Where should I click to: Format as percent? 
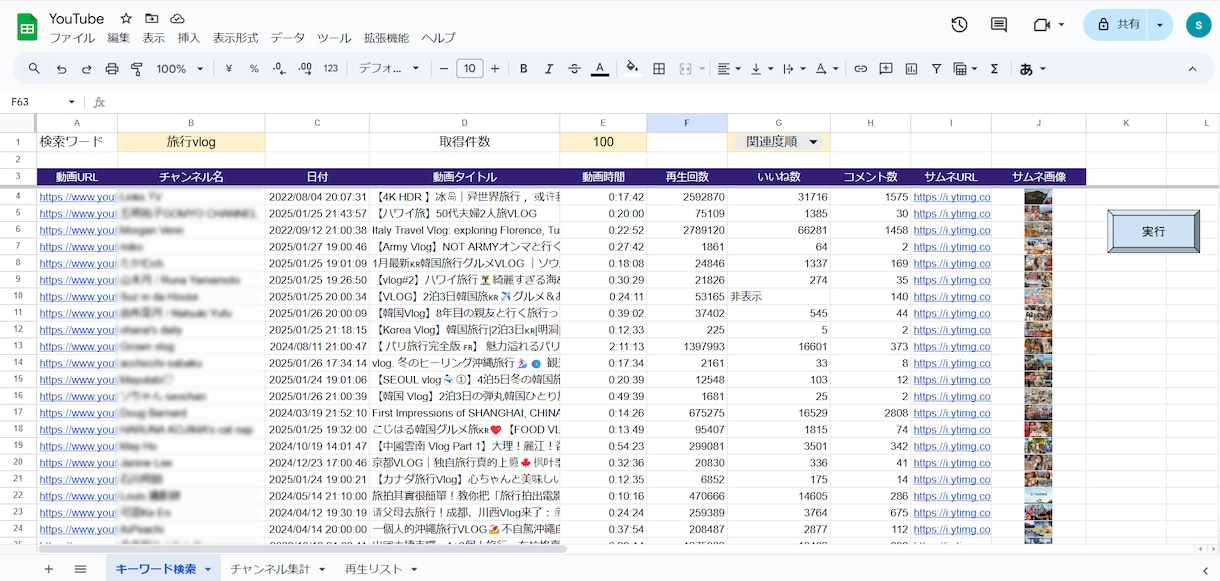pos(254,69)
